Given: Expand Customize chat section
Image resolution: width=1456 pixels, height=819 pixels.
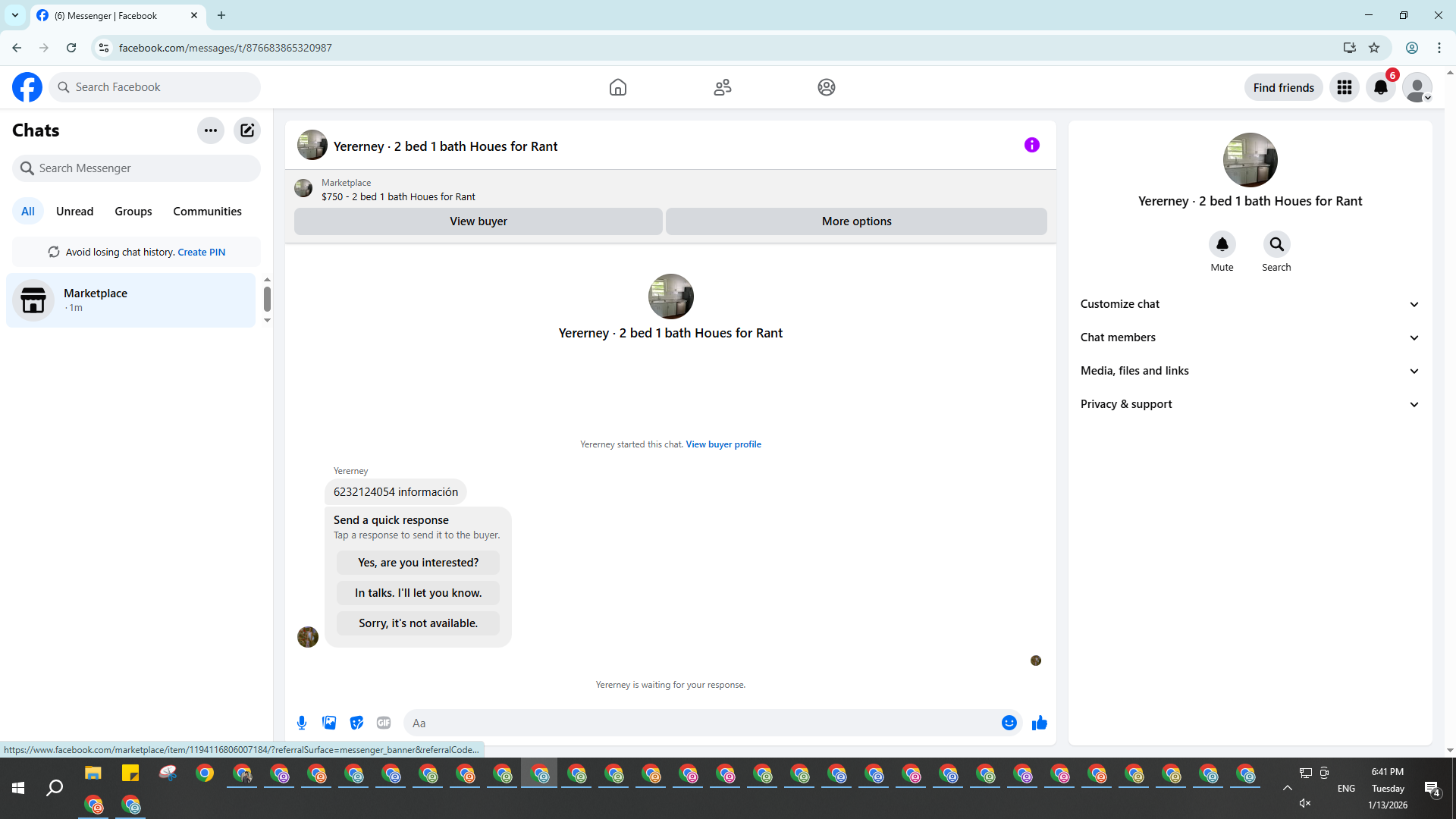Looking at the screenshot, I should coord(1249,304).
